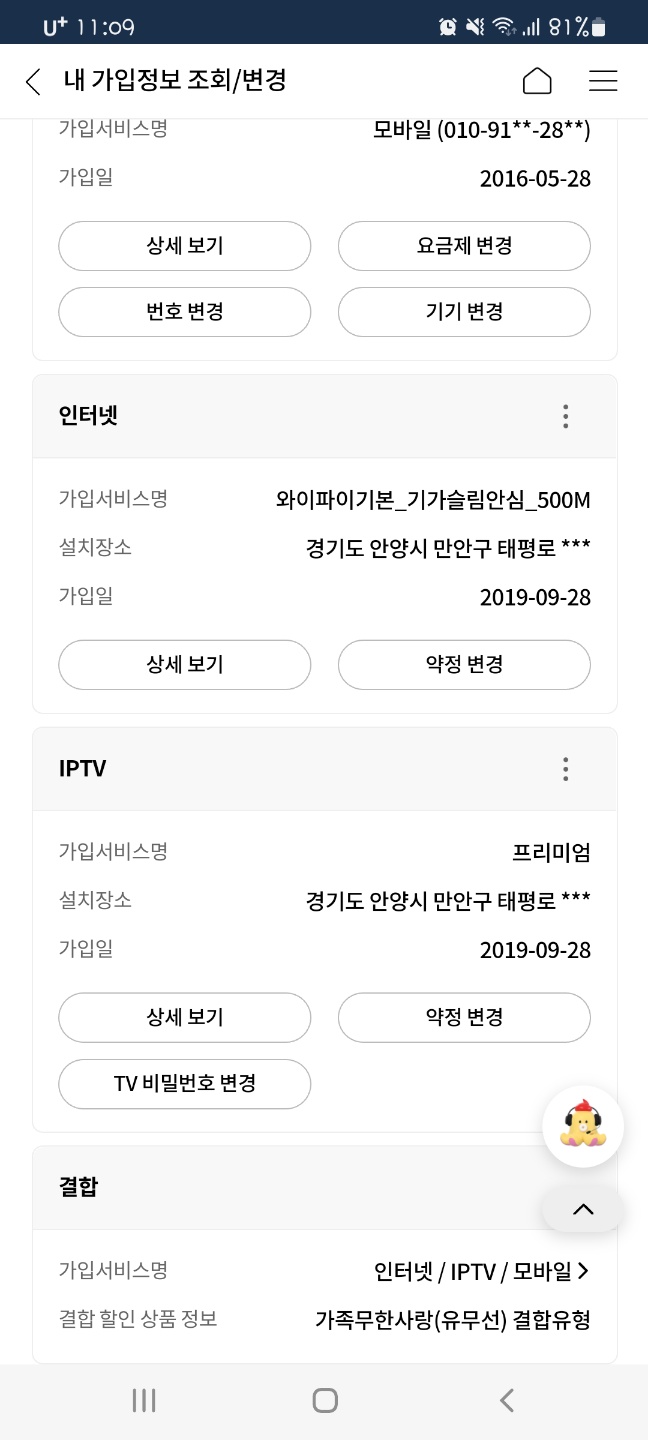Go to home via the house icon
Screen dimensions: 648x1440
tap(537, 81)
